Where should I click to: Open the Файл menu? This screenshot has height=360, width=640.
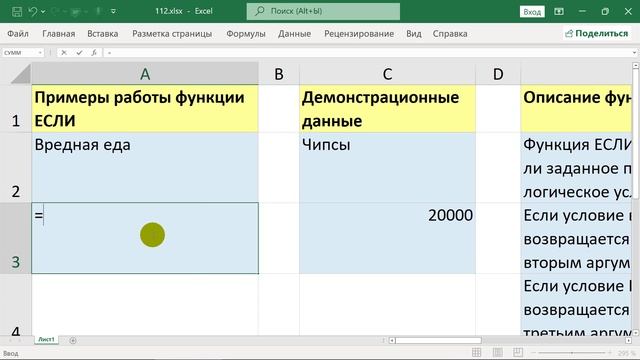18,34
